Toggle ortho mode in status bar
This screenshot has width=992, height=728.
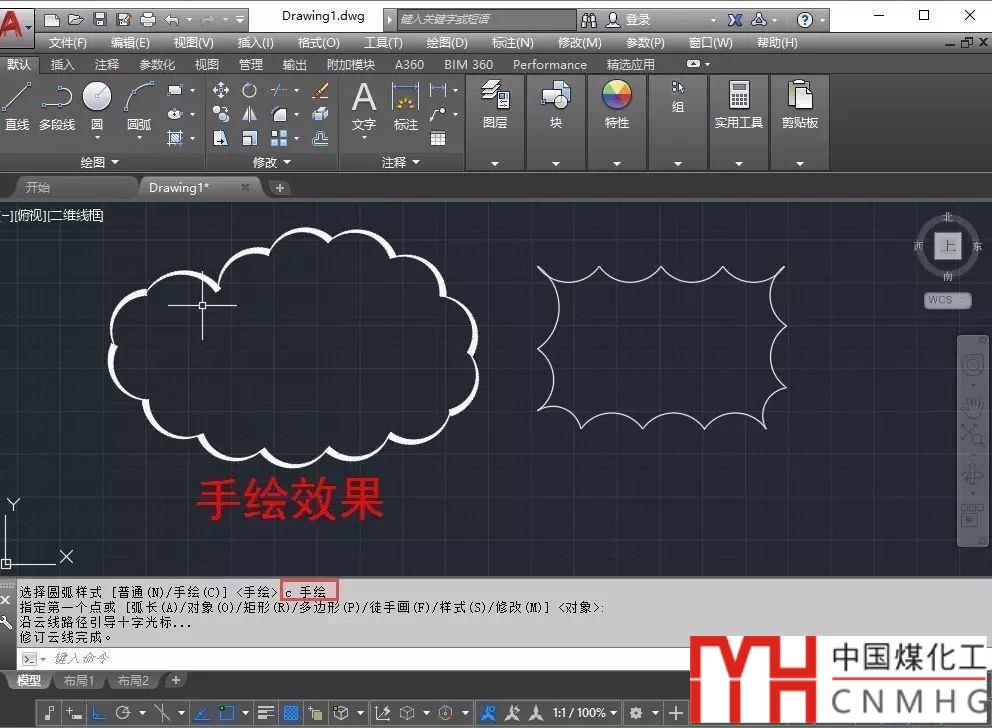click(99, 713)
